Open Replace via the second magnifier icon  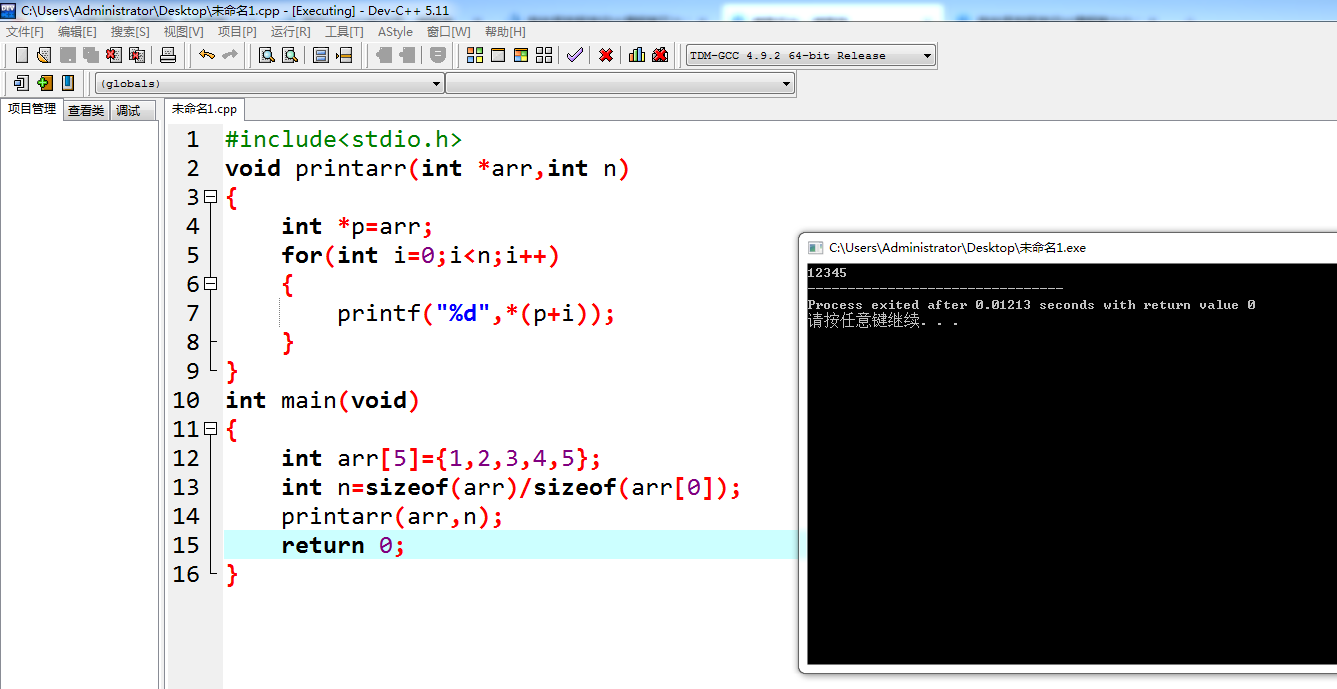point(290,55)
